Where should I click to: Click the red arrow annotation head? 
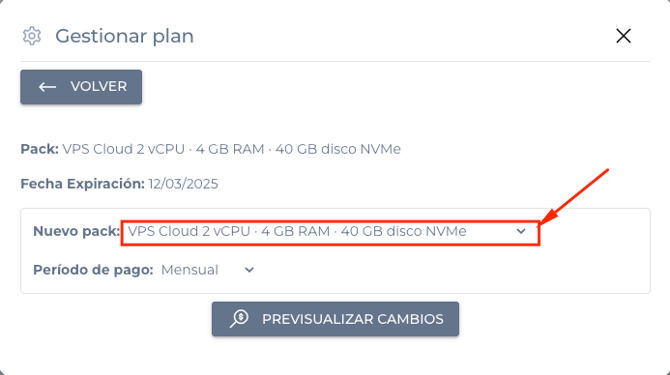pos(549,217)
